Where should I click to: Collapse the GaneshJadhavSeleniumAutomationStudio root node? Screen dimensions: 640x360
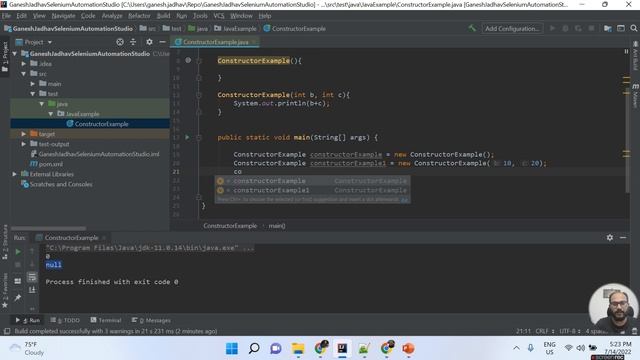[15, 54]
